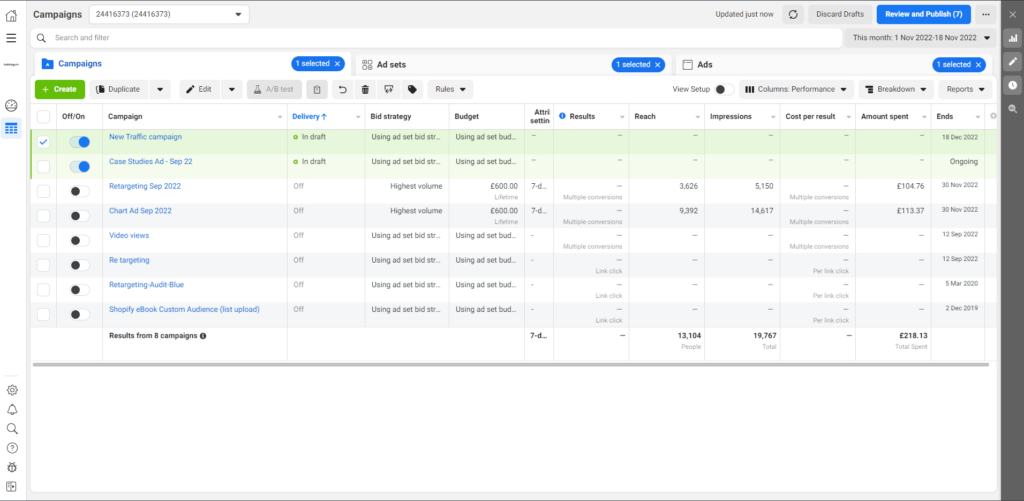Open the help question mark icon
The width and height of the screenshot is (1024, 501).
(x=12, y=448)
